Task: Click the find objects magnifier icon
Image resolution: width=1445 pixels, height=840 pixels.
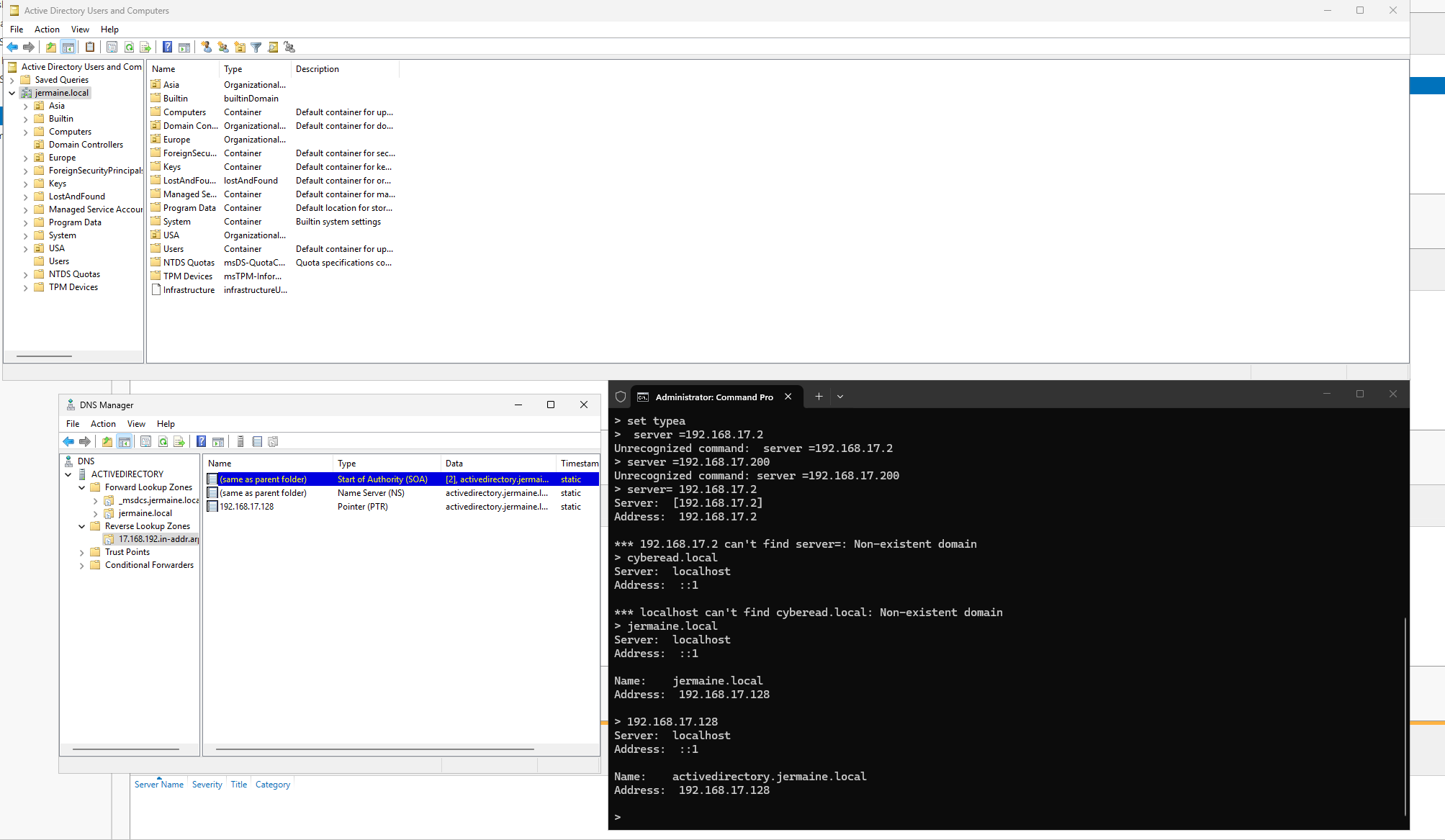Action: pyautogui.click(x=273, y=48)
